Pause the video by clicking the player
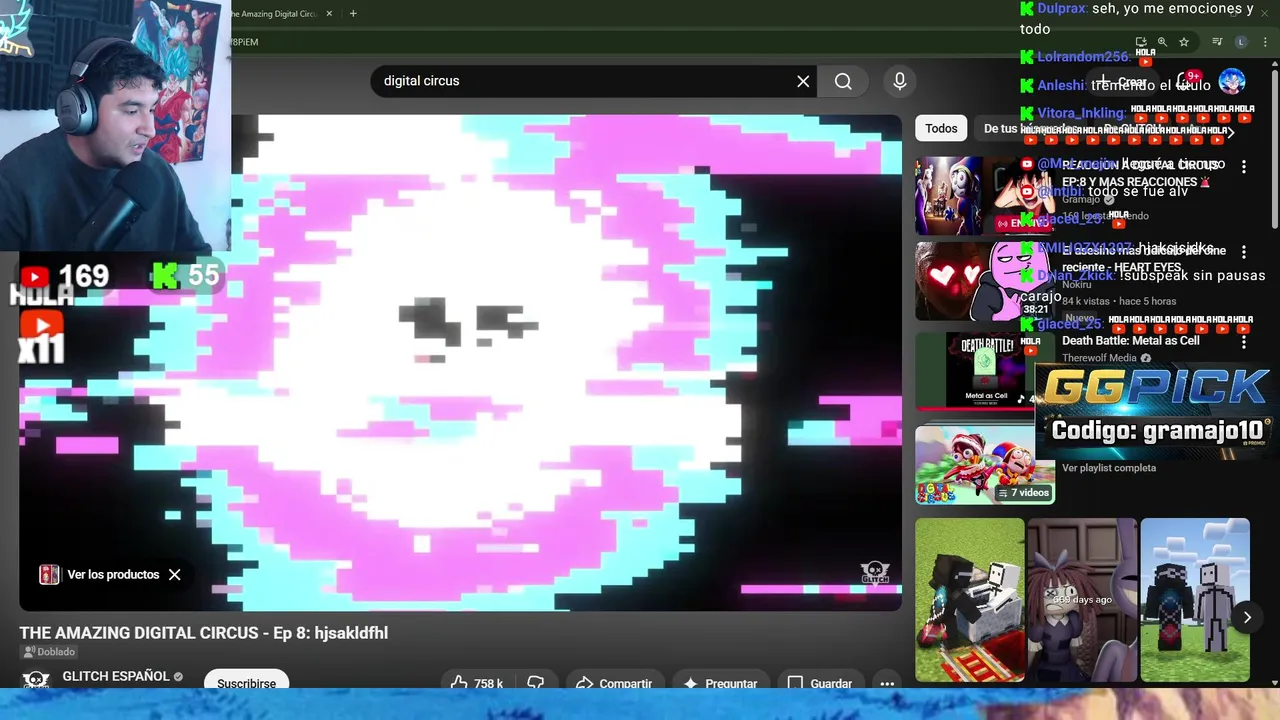The image size is (1280, 720). [460, 362]
